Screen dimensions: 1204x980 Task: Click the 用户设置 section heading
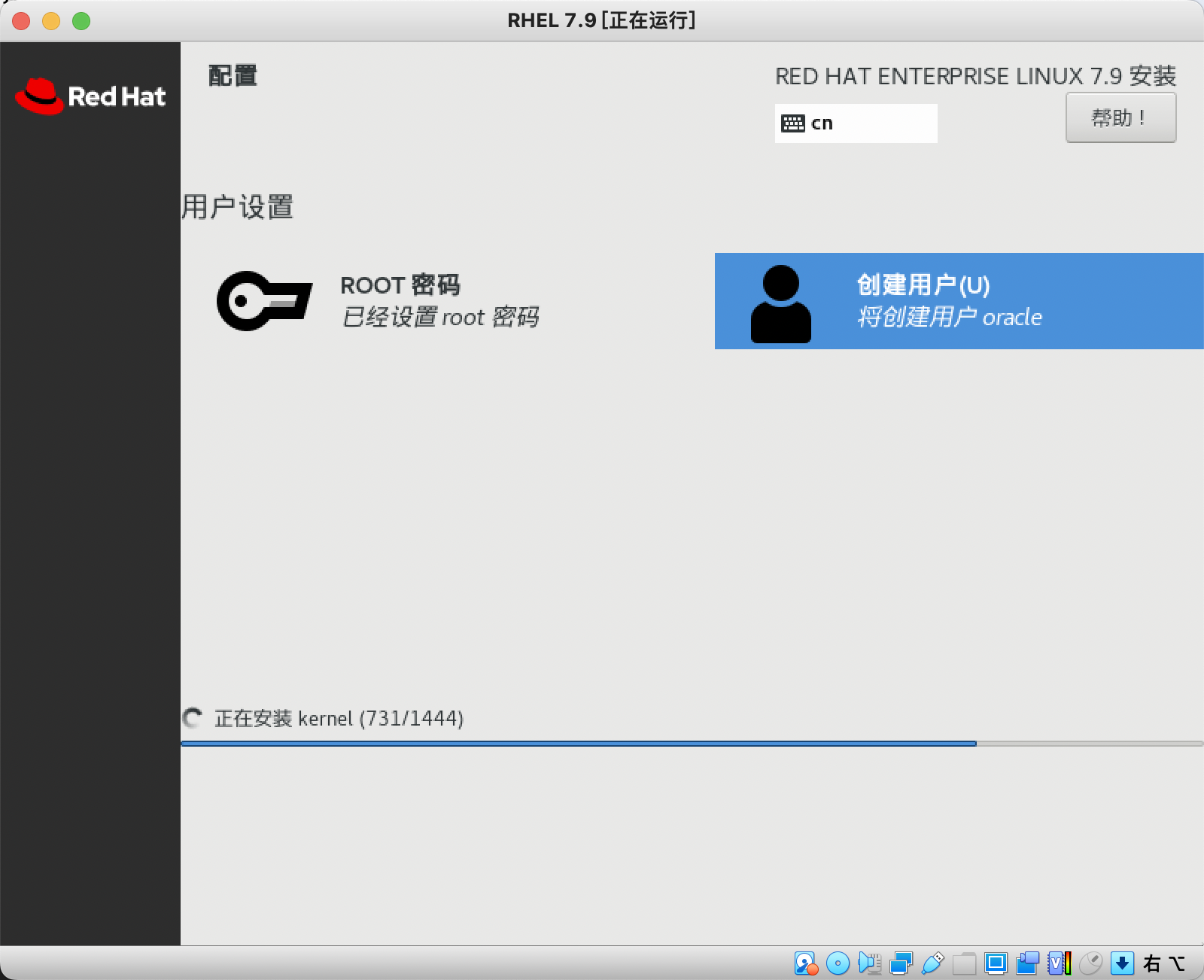(x=237, y=207)
